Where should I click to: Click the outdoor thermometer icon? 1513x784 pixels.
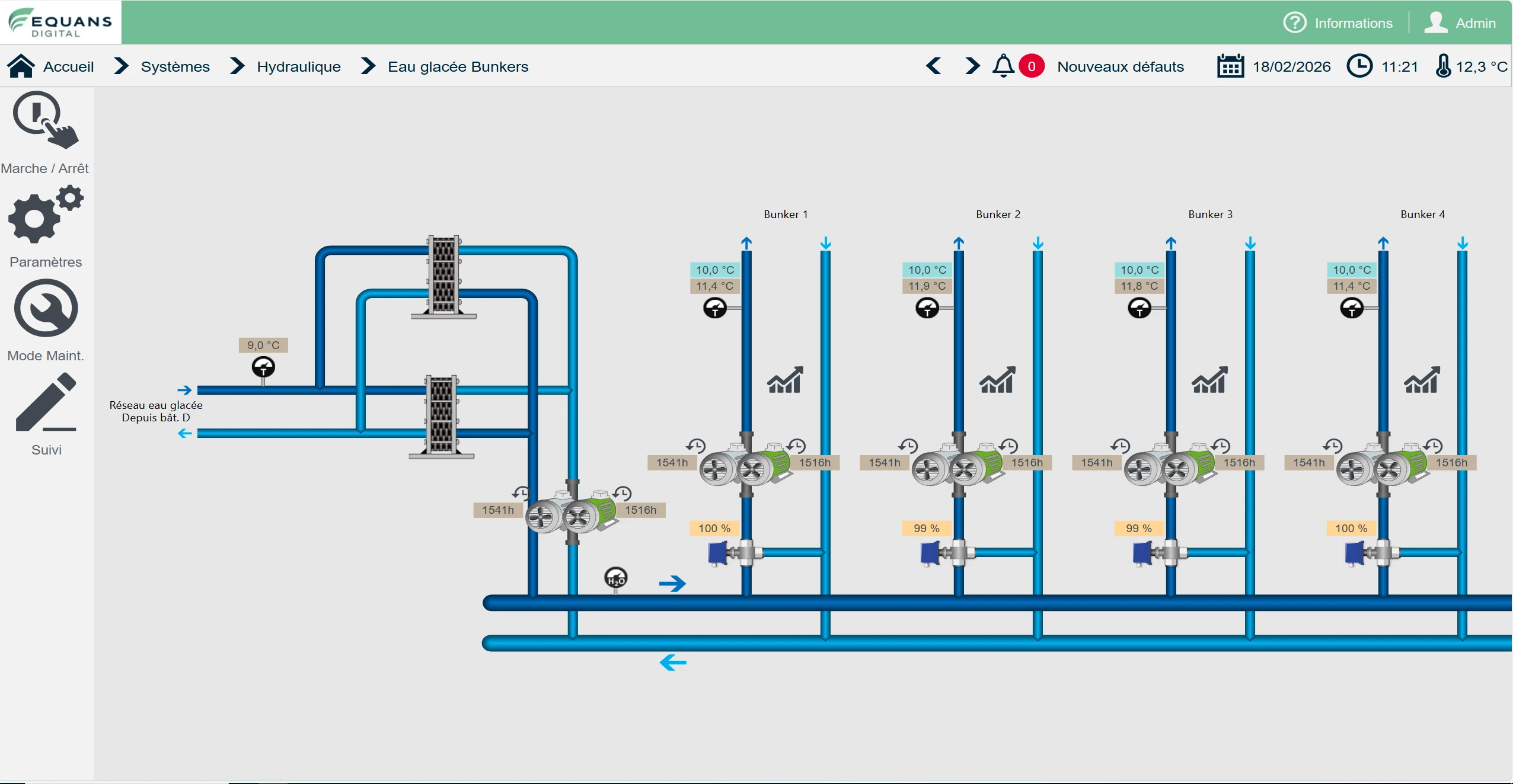pyautogui.click(x=1443, y=66)
